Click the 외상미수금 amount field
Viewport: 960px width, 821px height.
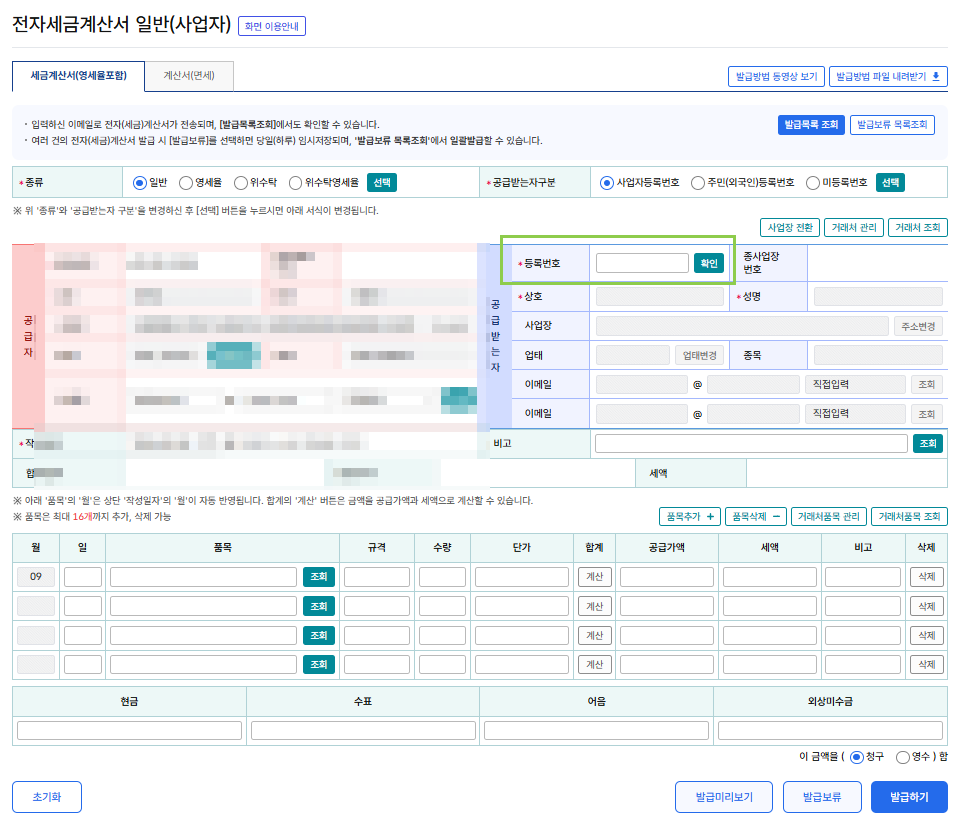pos(830,730)
